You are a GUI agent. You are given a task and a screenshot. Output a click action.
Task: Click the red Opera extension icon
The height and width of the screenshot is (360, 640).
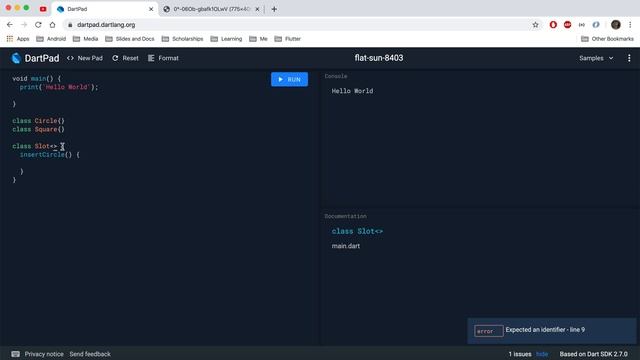(x=553, y=24)
